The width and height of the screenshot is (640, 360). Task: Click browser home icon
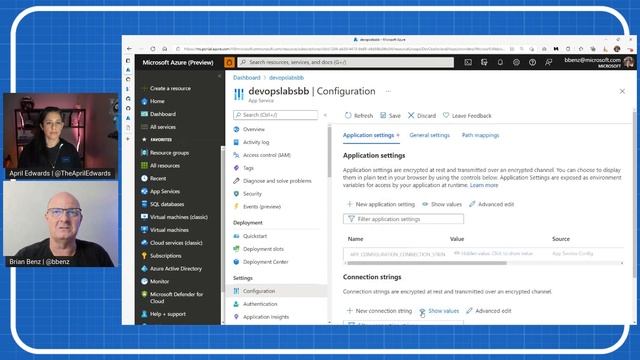(x=164, y=49)
